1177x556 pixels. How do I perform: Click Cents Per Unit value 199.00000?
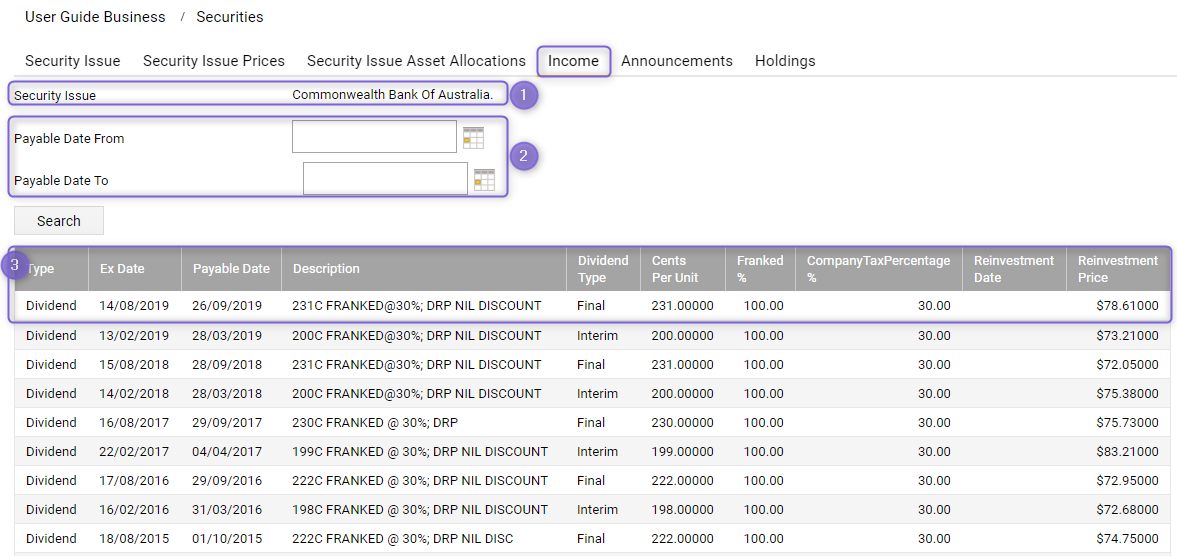[x=682, y=452]
